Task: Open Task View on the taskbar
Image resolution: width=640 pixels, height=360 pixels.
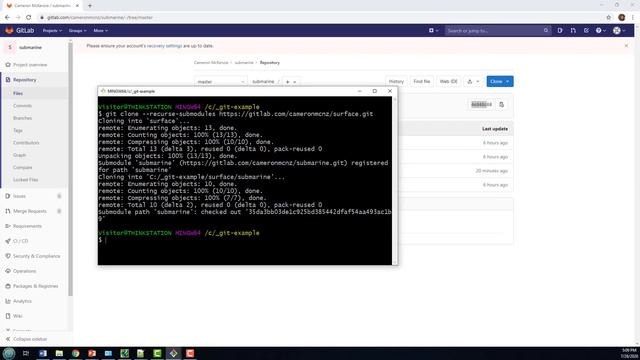Action: tap(26, 353)
